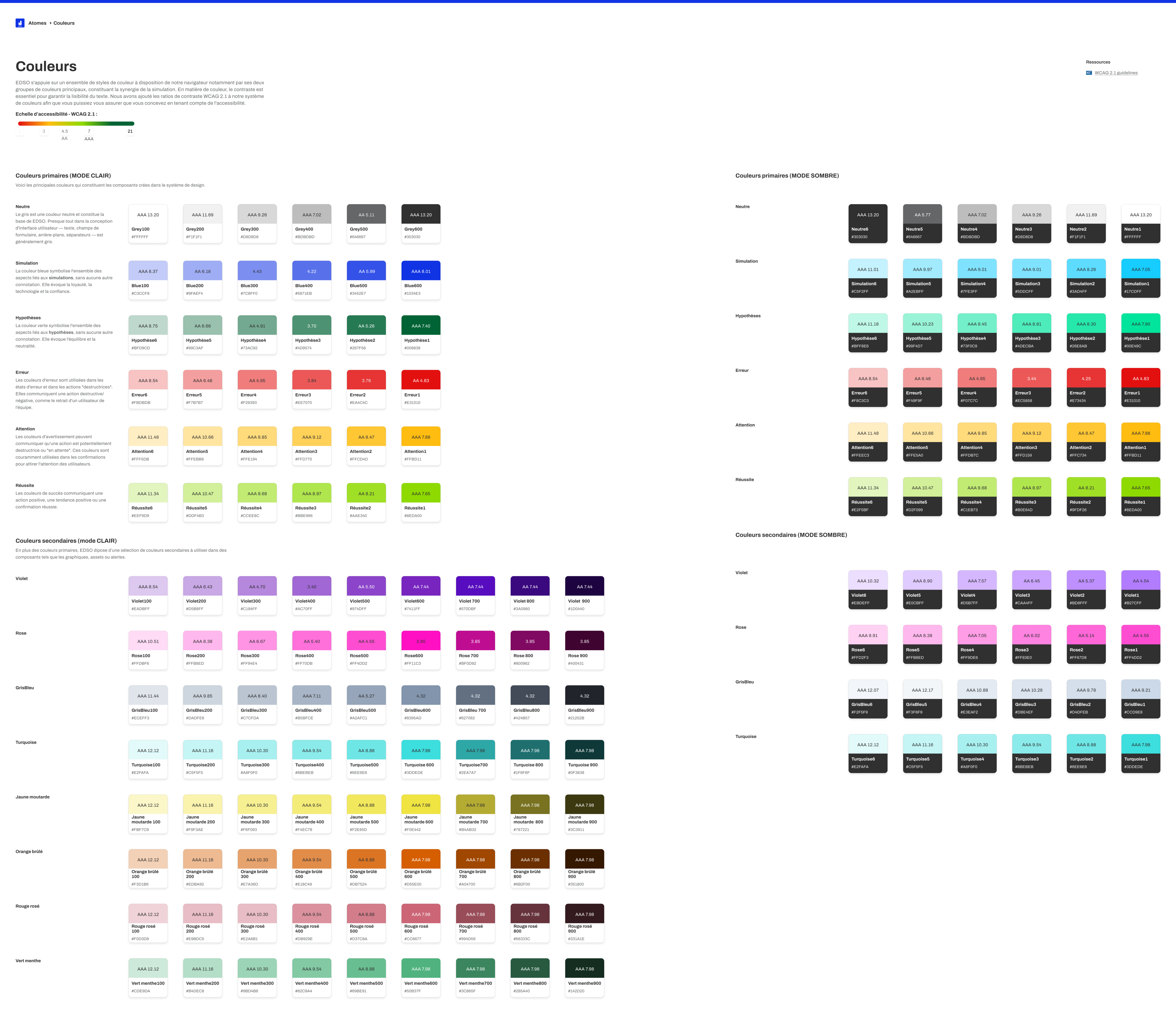Image resolution: width=1176 pixels, height=1013 pixels.
Task: Click the 7 AAA marker on scale
Action: point(89,135)
